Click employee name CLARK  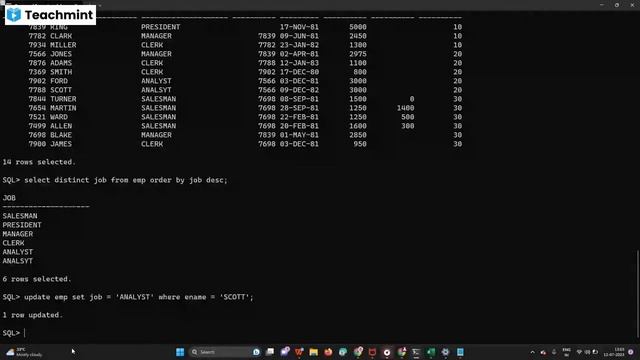61,36
